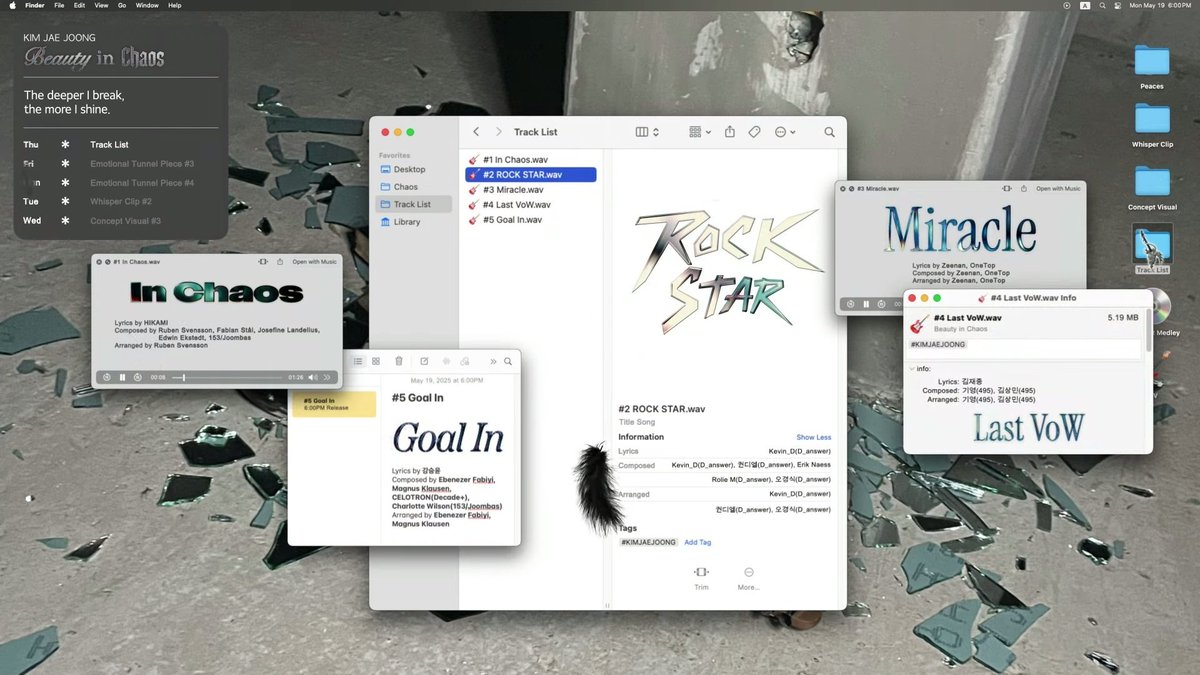
Task: Open Concept Visual folder on desktop
Action: point(1152,187)
